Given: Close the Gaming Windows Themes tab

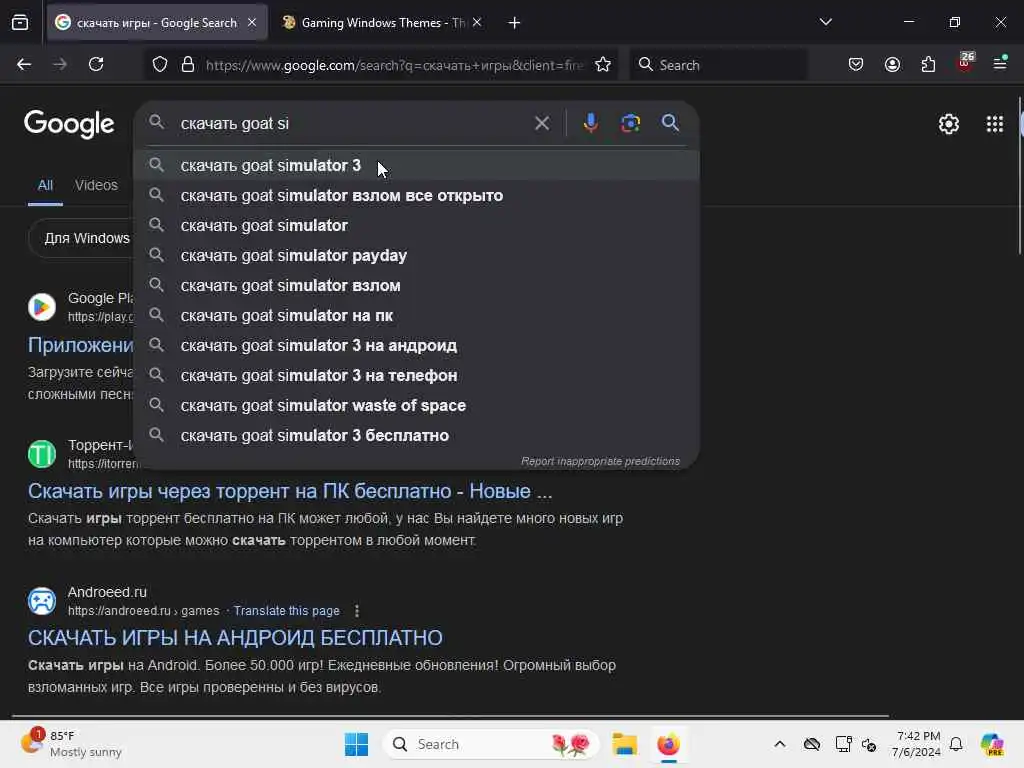Looking at the screenshot, I should pyautogui.click(x=477, y=23).
